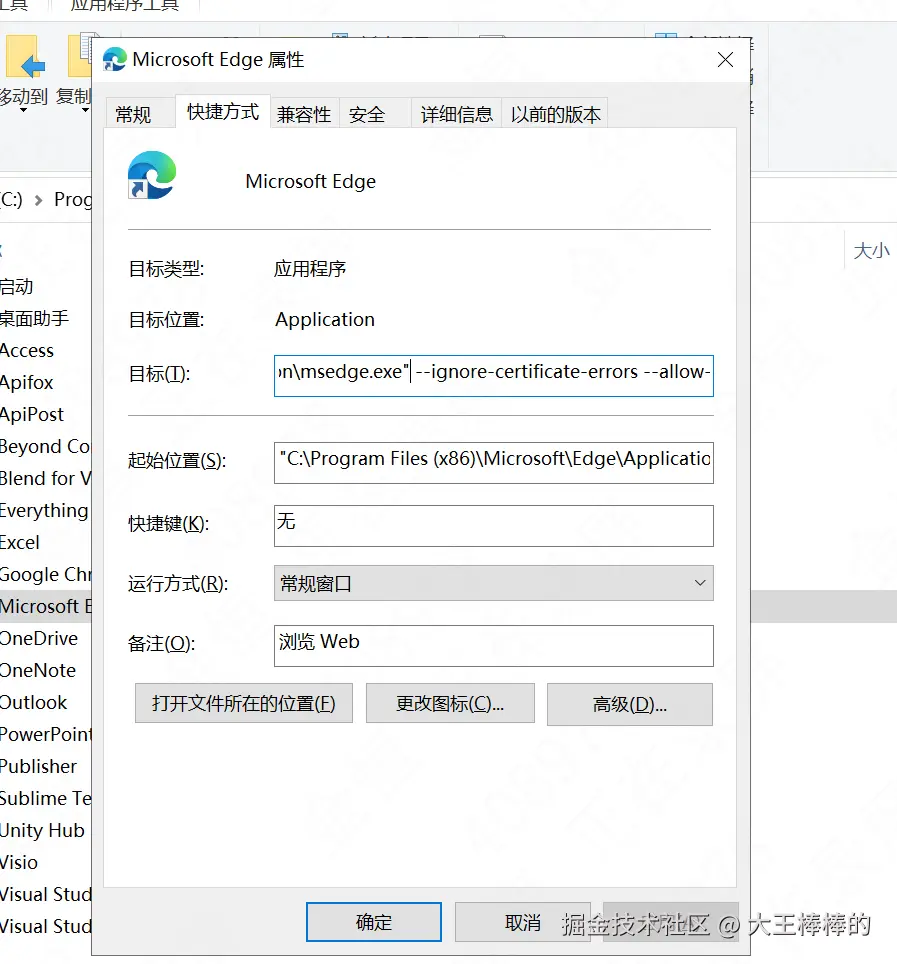Screen dimensions: 897x964
Task: Select Unity Hub in the Explorer file list
Action: coord(42,830)
